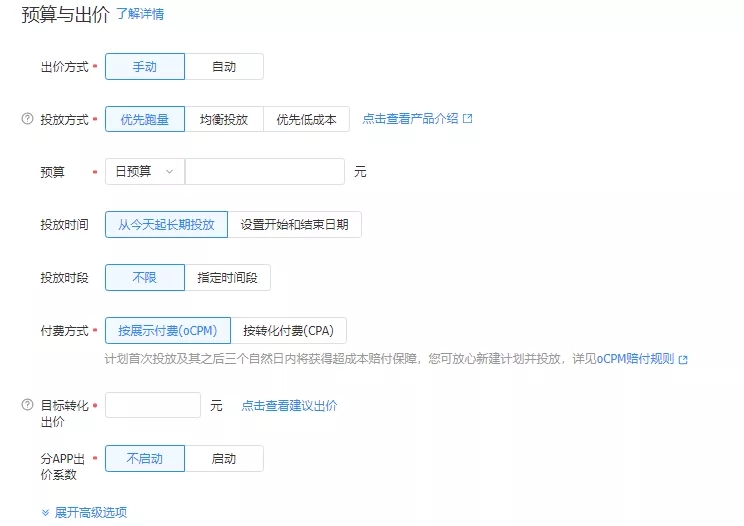Click external link icon after 点击查看产品介绍
Image resolution: width=744 pixels, height=526 pixels.
click(x=467, y=118)
